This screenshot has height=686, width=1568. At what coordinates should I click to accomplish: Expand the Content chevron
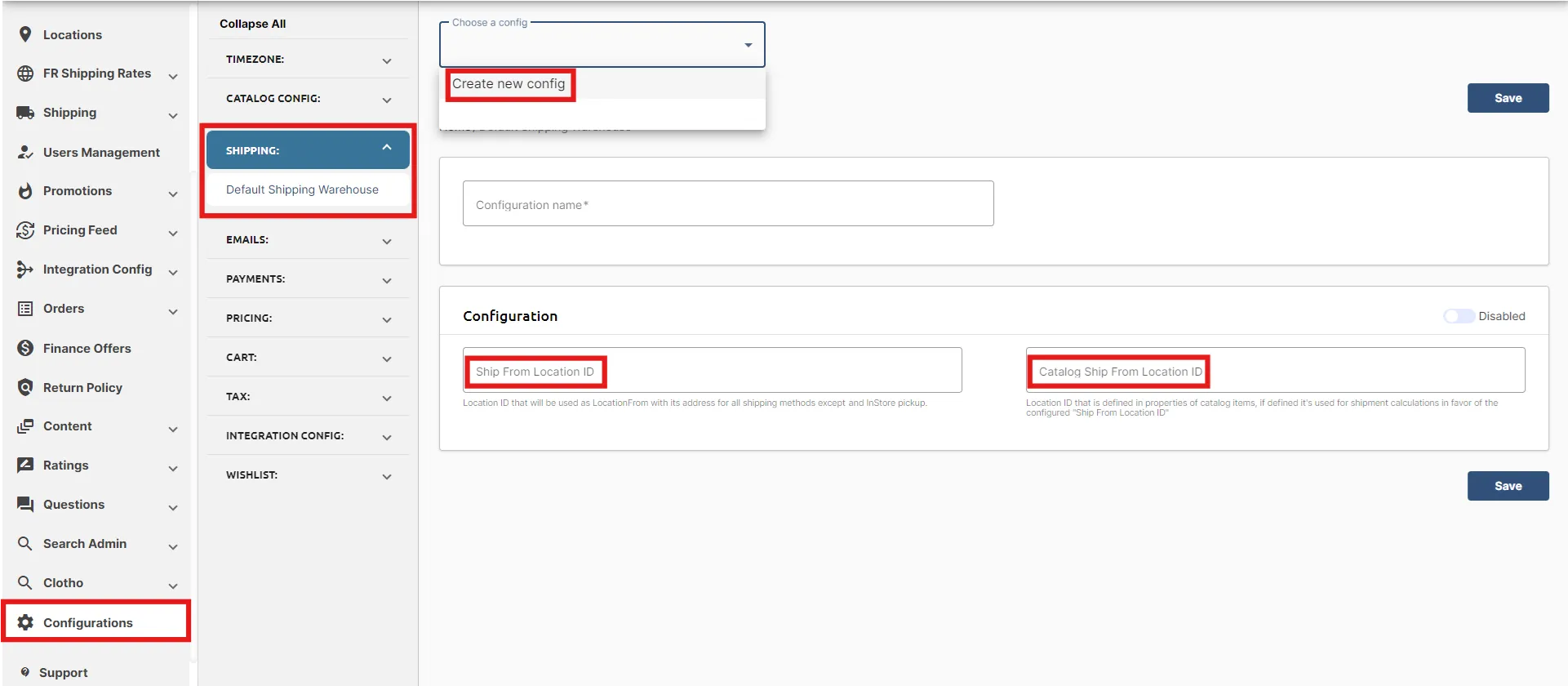click(173, 430)
